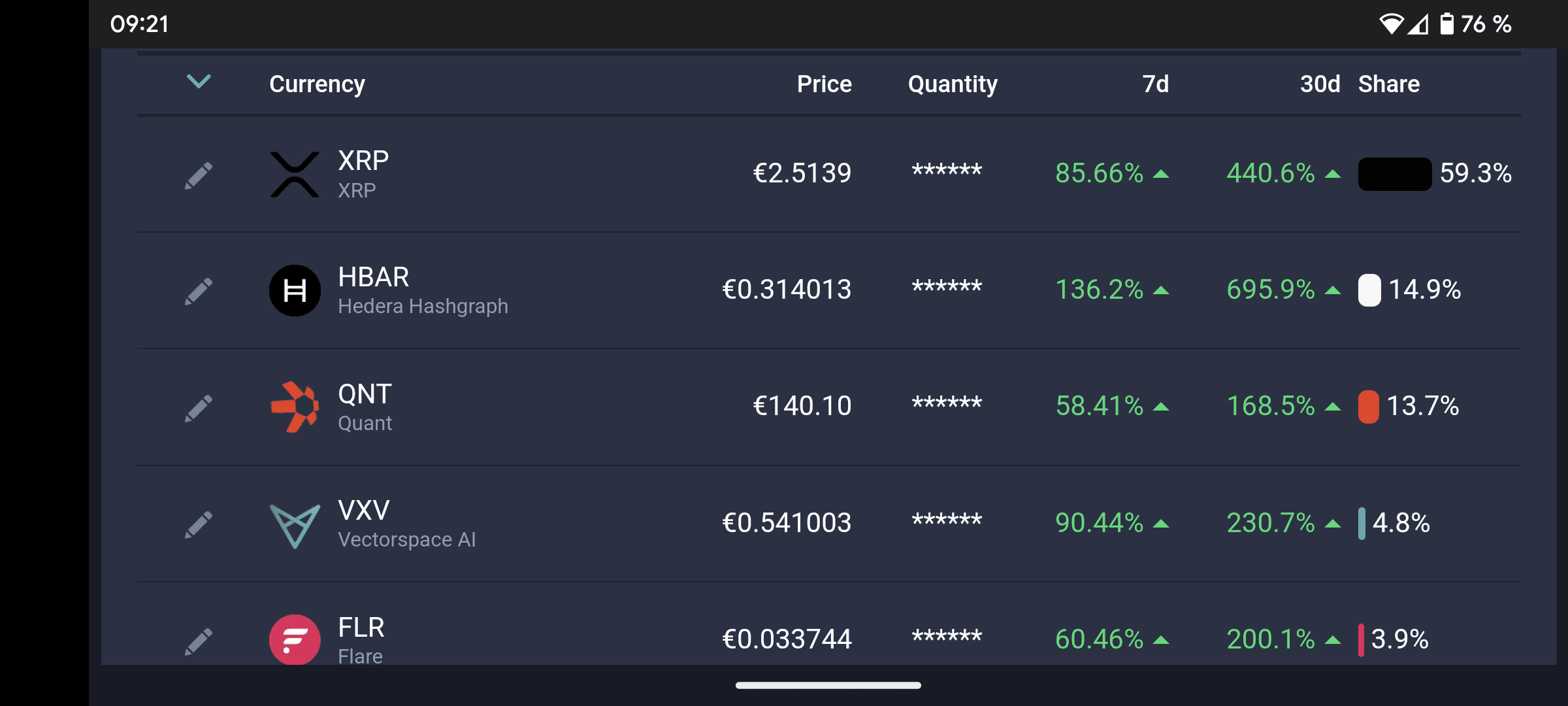Viewport: 1568px width, 706px height.
Task: Tap the Flare coin logo
Action: tap(295, 639)
